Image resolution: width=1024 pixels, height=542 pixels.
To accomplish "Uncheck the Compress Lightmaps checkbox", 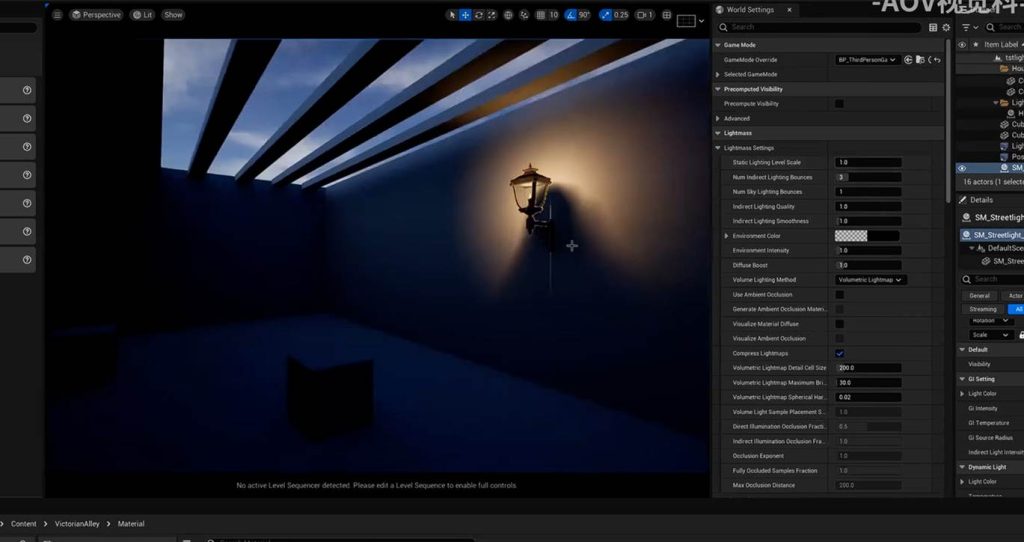I will 839,353.
